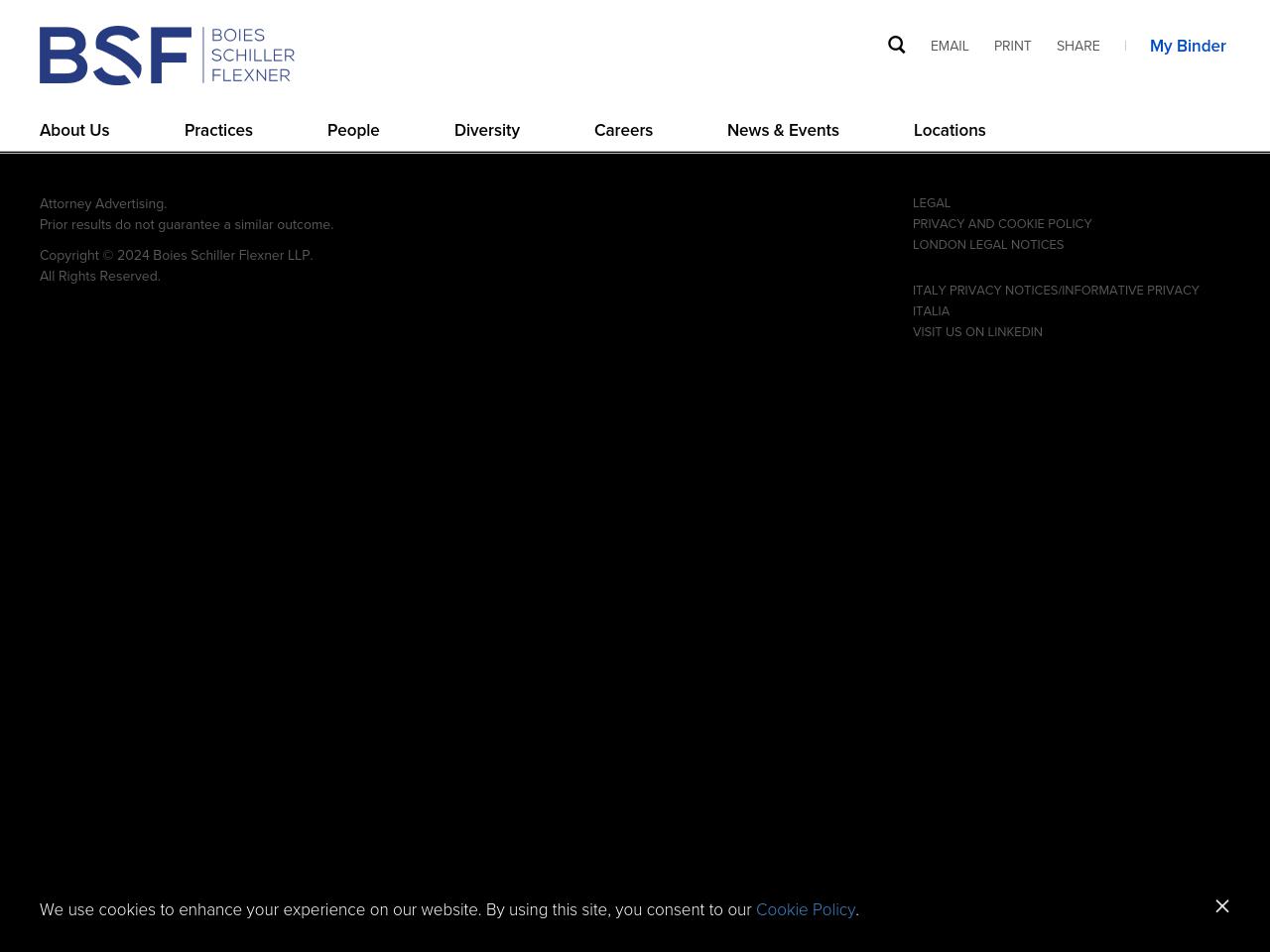
Task: Open Italy Privacy Notices link
Action: click(x=1056, y=300)
